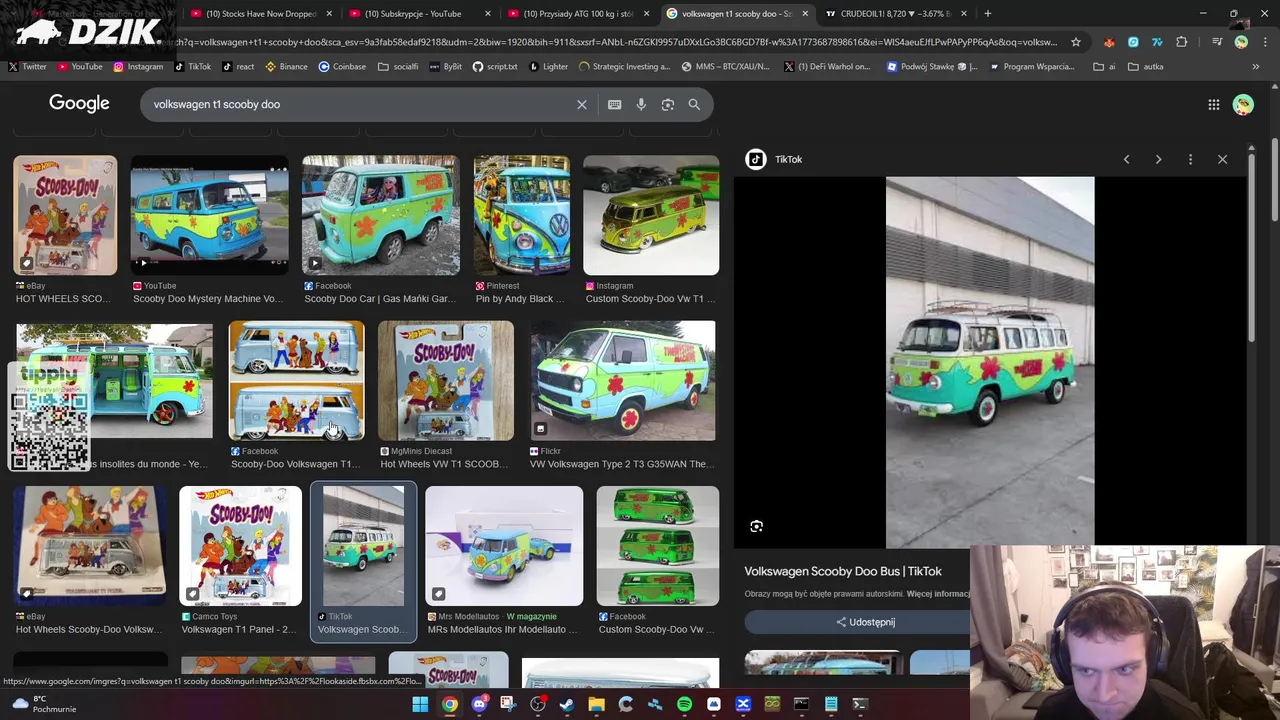
Task: Open TikTok bookmark in bookmarks bar
Action: [192, 67]
